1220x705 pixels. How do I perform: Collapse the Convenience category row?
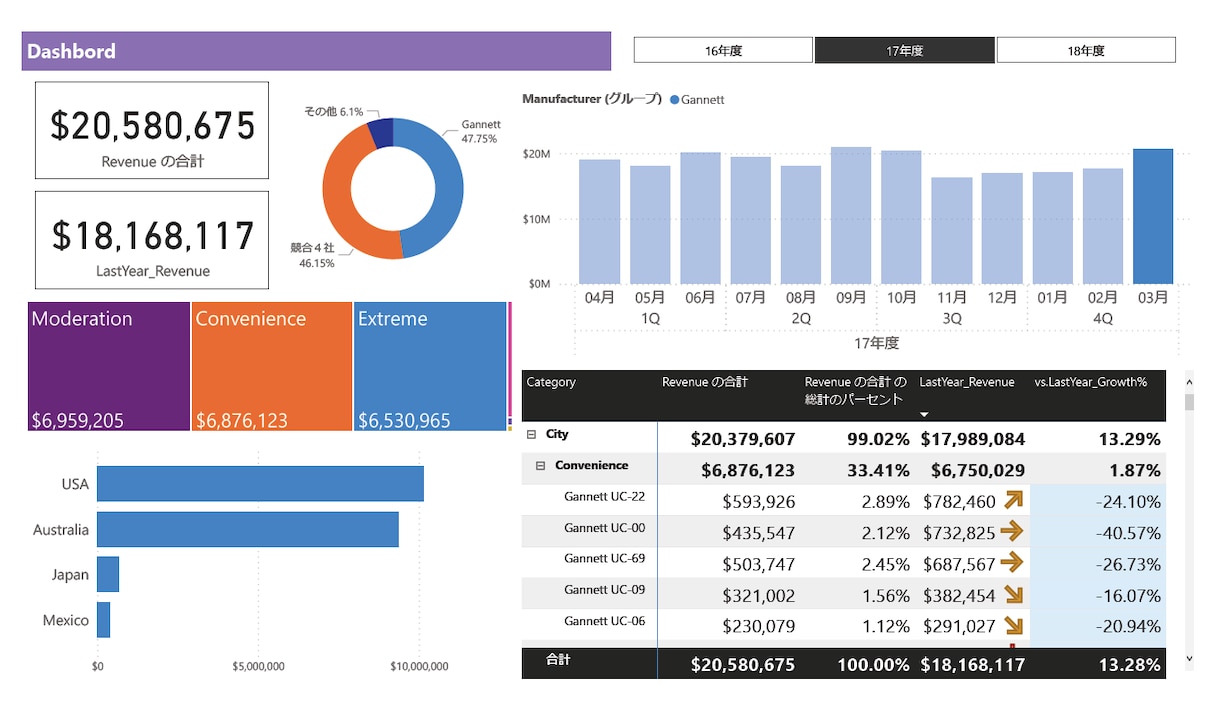click(541, 466)
